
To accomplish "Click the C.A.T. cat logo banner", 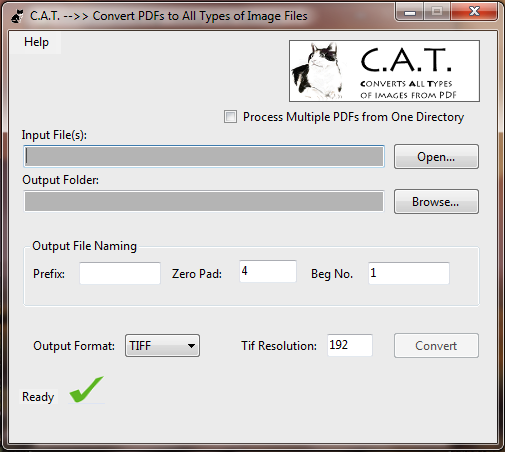I will click(384, 71).
